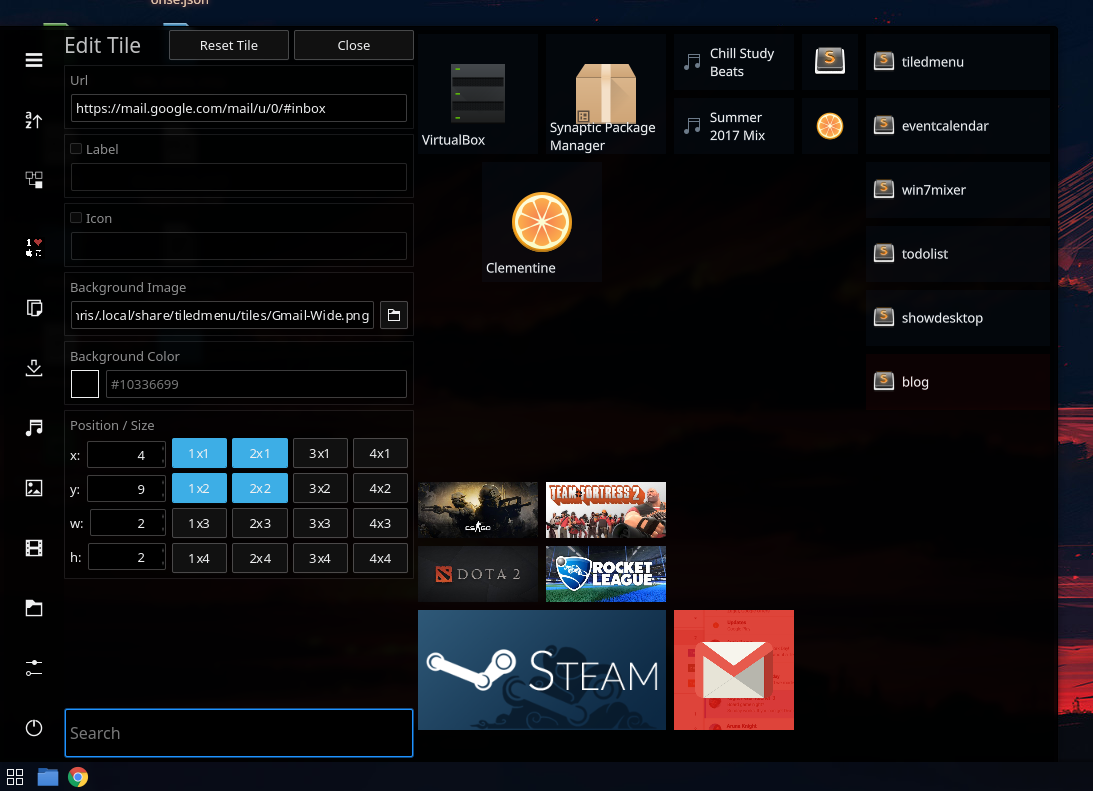Select 3x3 tile size
Image resolution: width=1093 pixels, height=791 pixels.
pos(320,523)
